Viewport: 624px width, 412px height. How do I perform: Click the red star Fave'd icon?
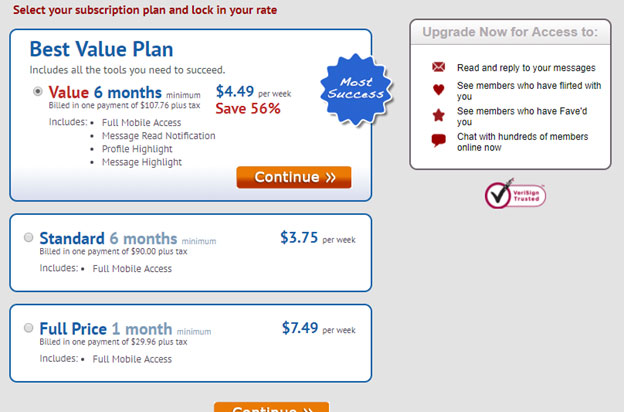439,115
